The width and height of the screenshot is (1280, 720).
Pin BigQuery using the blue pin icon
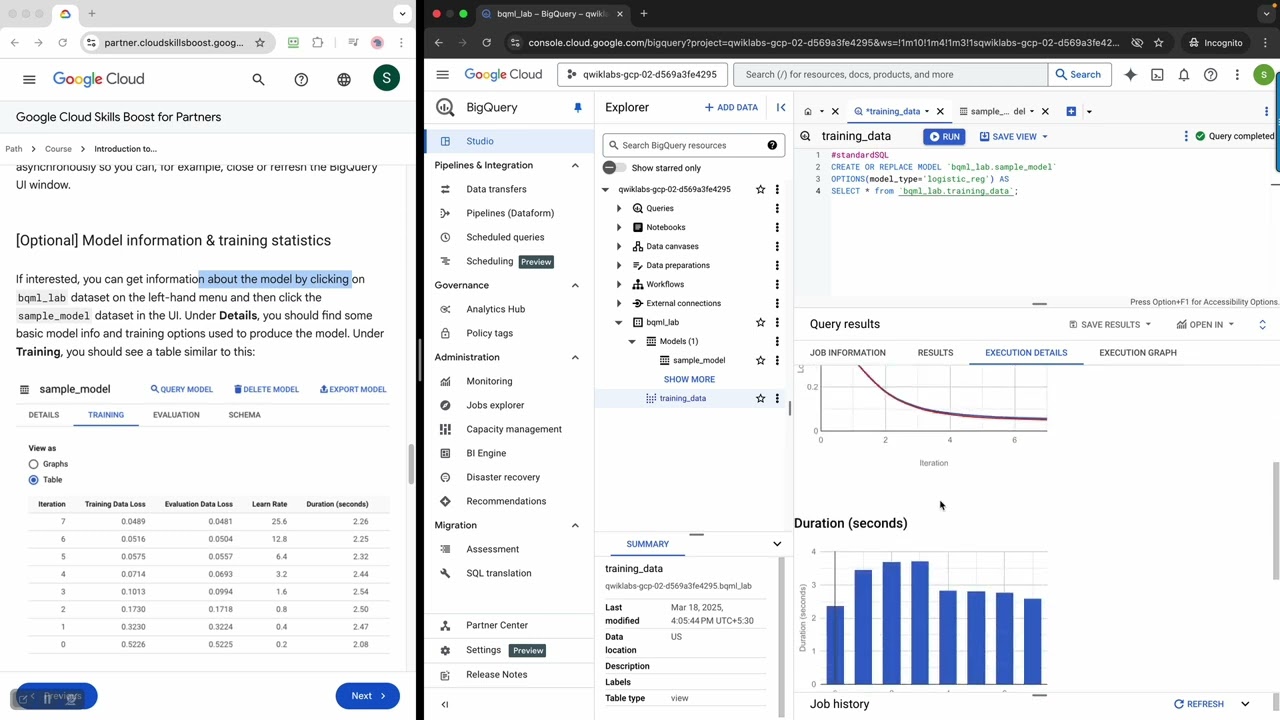577,107
